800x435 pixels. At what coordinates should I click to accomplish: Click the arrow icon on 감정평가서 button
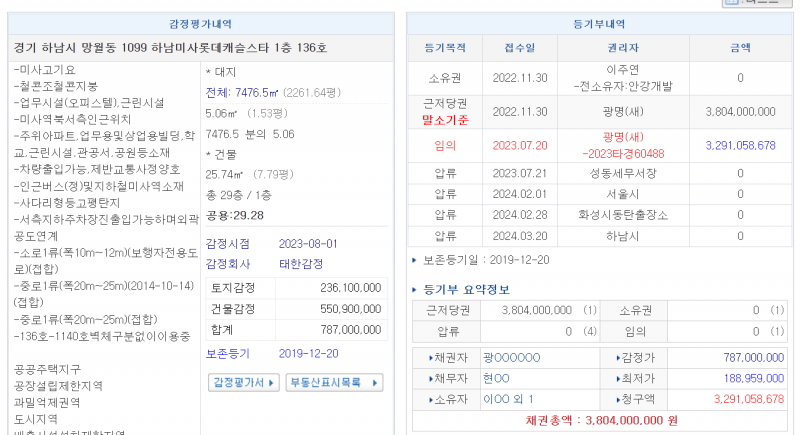(272, 382)
